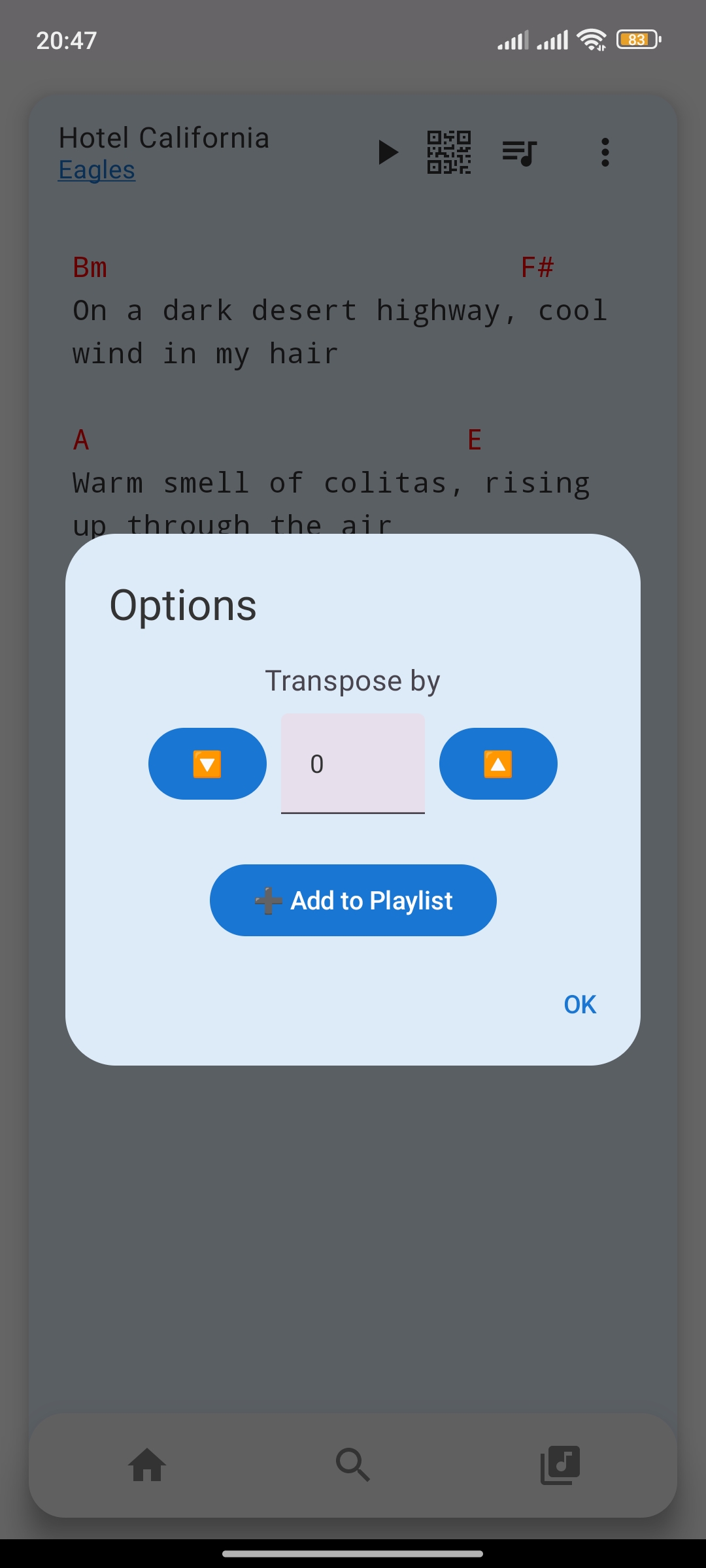Select the transpose value field

coord(353,763)
